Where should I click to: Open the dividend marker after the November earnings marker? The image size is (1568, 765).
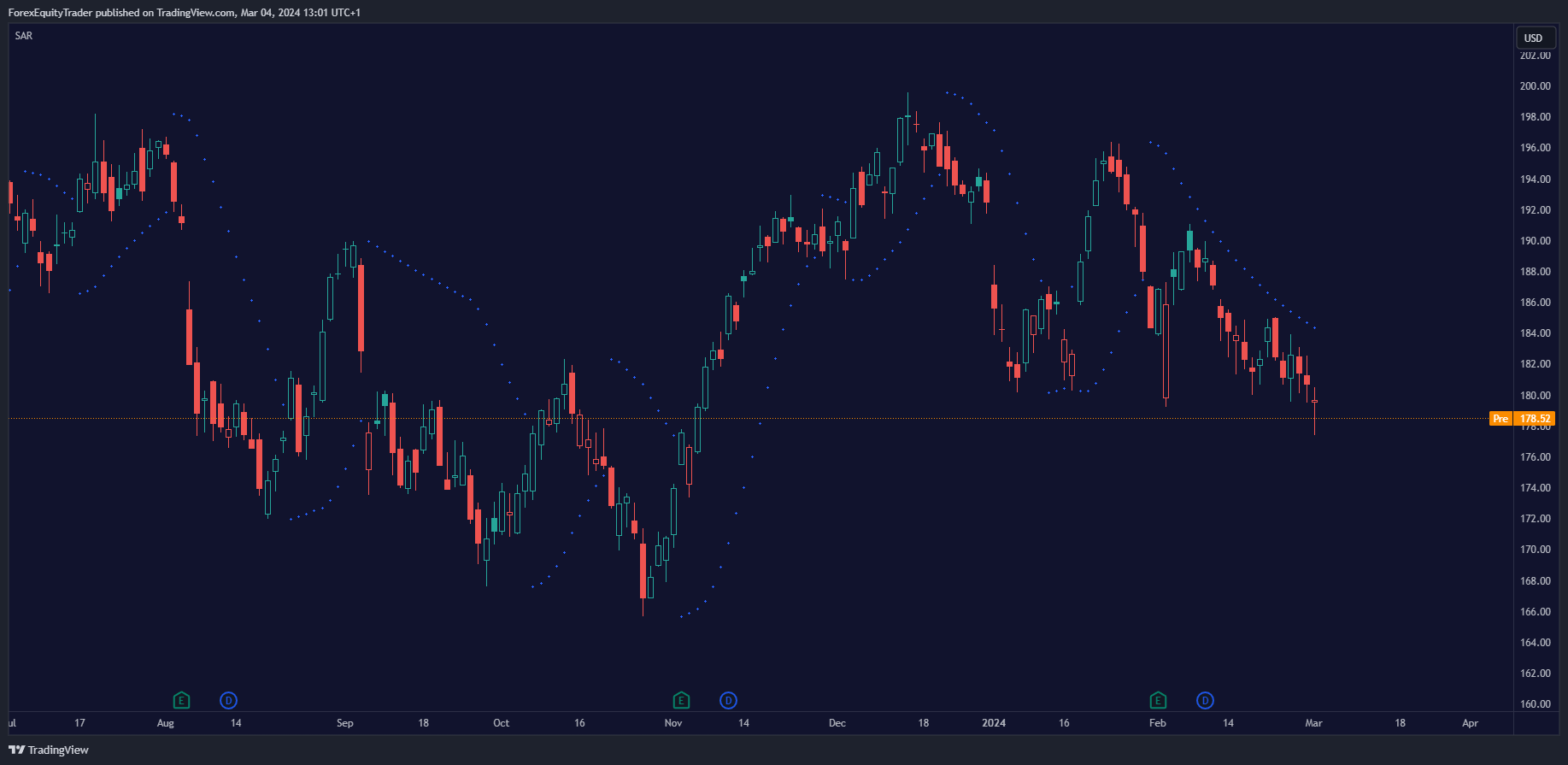click(728, 701)
